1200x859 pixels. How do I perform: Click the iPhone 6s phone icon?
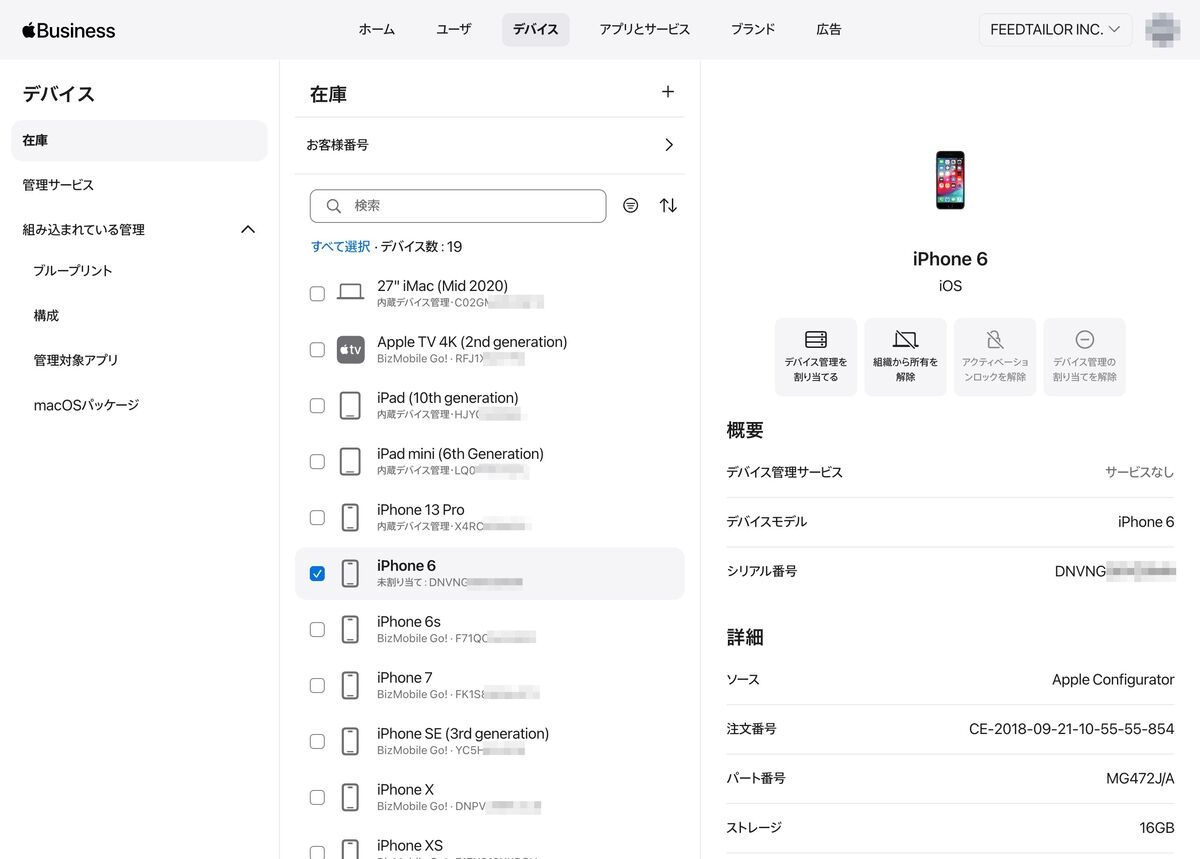(x=350, y=629)
